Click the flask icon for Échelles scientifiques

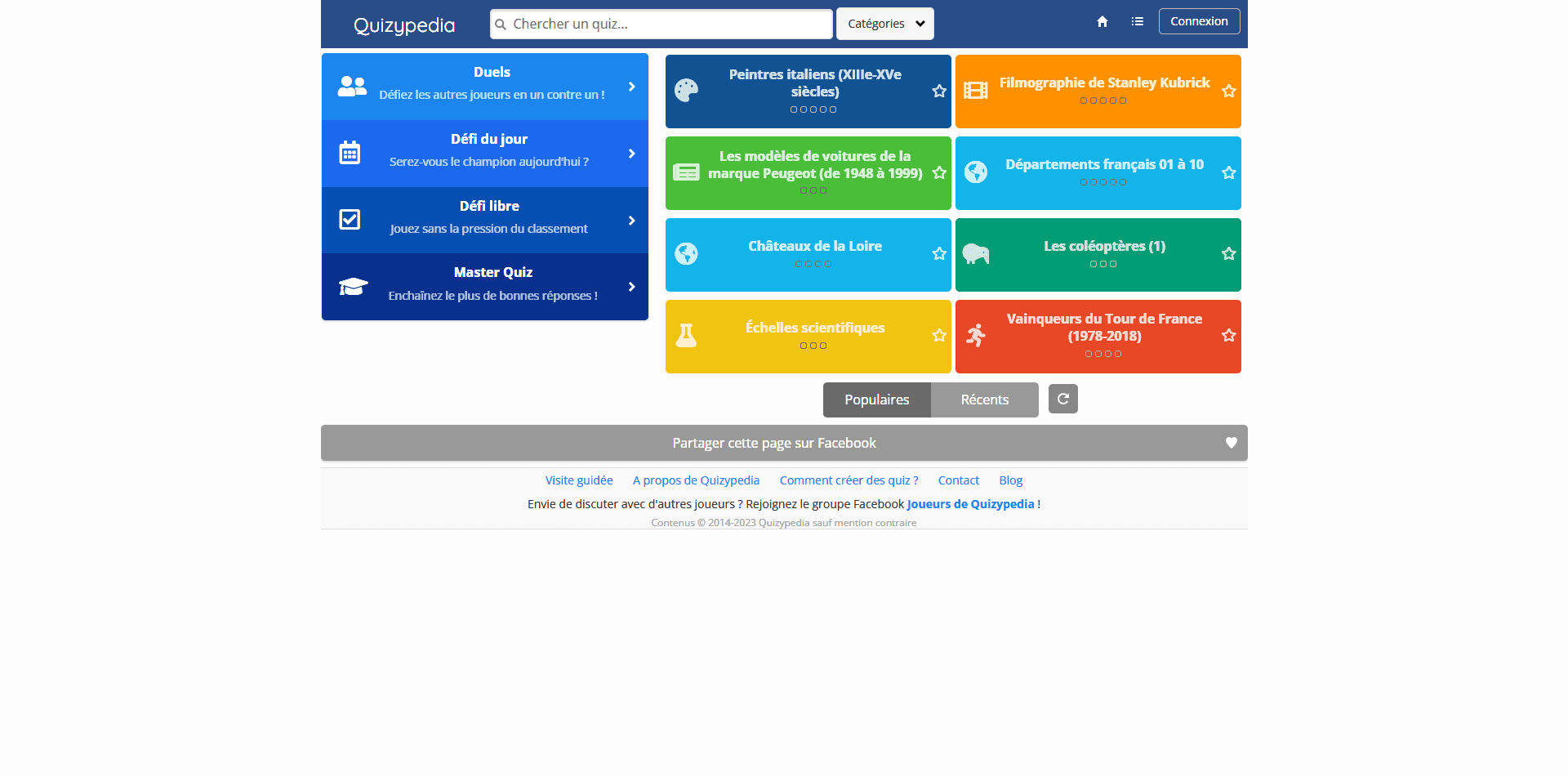pyautogui.click(x=686, y=336)
